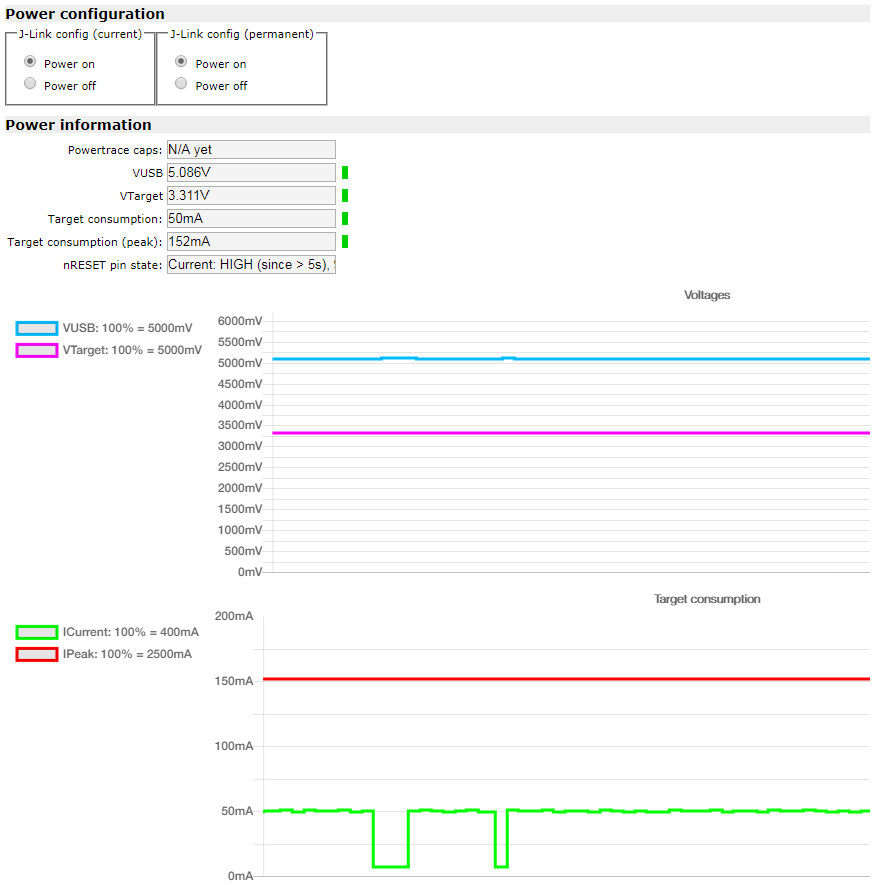This screenshot has height=885, width=875.
Task: Choose Power on in J-Link config (permanent)
Action: [x=181, y=62]
